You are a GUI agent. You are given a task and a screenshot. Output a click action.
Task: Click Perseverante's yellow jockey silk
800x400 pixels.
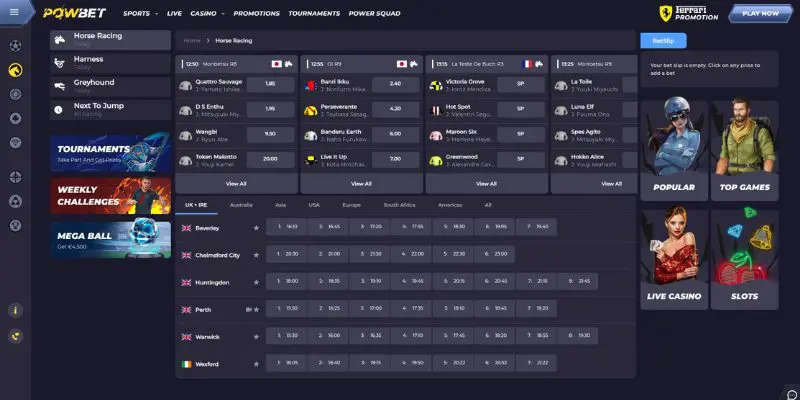[x=311, y=110]
